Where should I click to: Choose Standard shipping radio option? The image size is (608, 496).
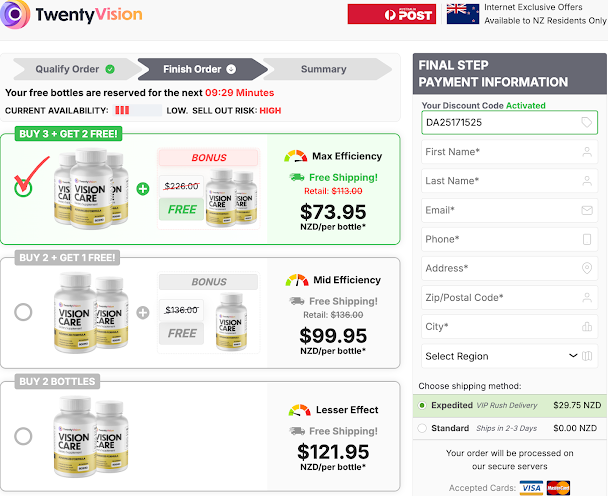coord(422,428)
